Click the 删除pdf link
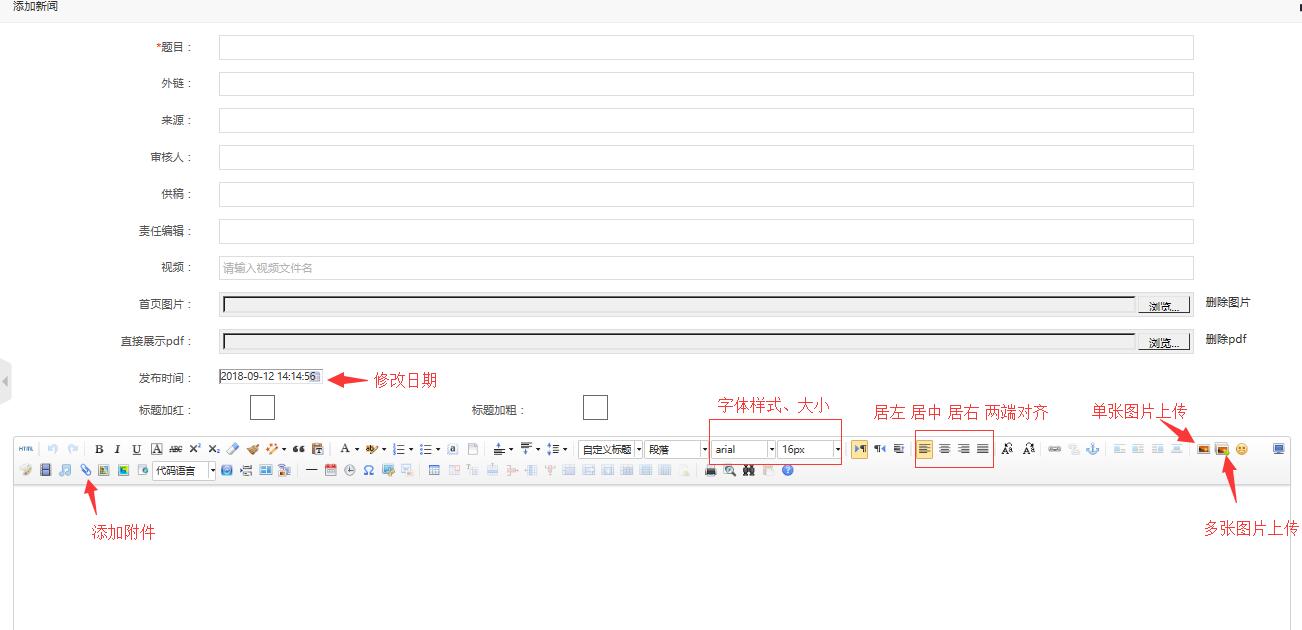 tap(1226, 339)
